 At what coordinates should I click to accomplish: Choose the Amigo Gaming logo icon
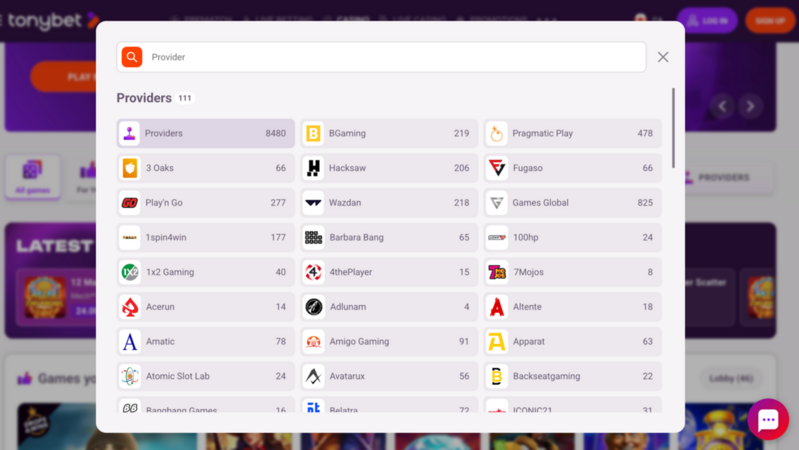click(313, 341)
